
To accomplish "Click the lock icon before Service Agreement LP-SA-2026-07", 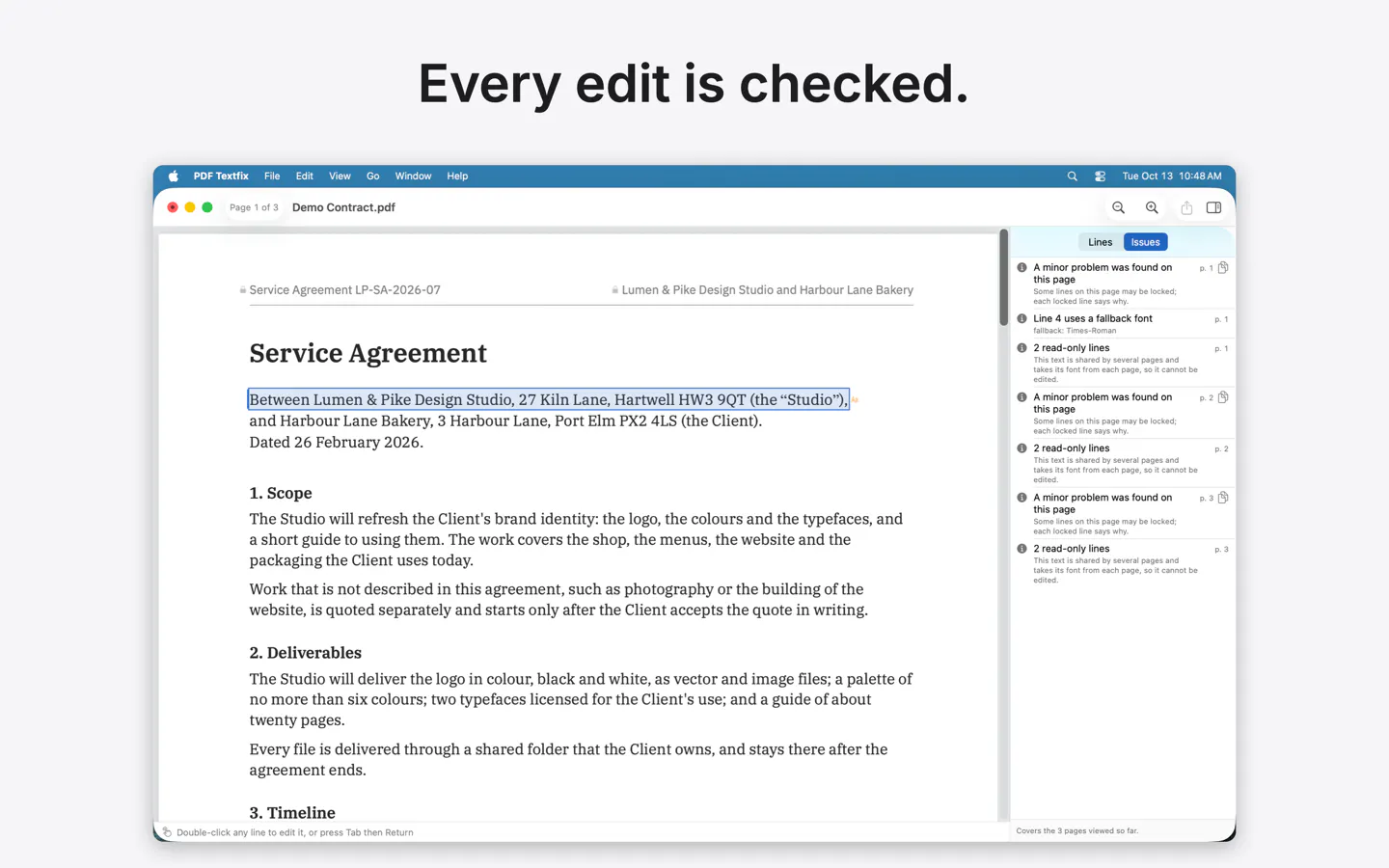I will coord(243,290).
